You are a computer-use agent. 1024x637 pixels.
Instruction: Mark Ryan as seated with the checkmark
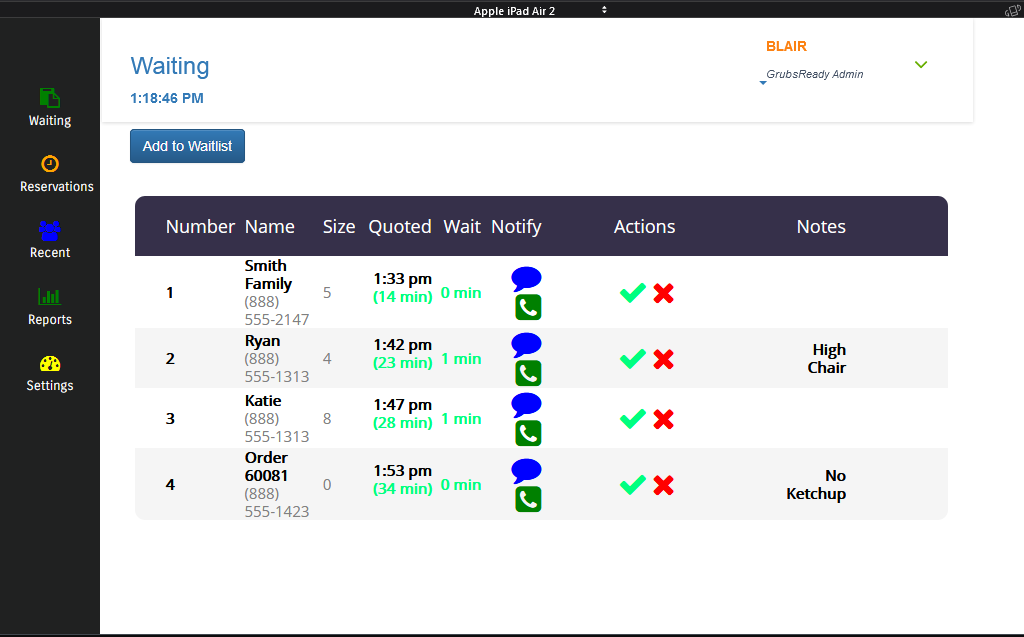(632, 359)
